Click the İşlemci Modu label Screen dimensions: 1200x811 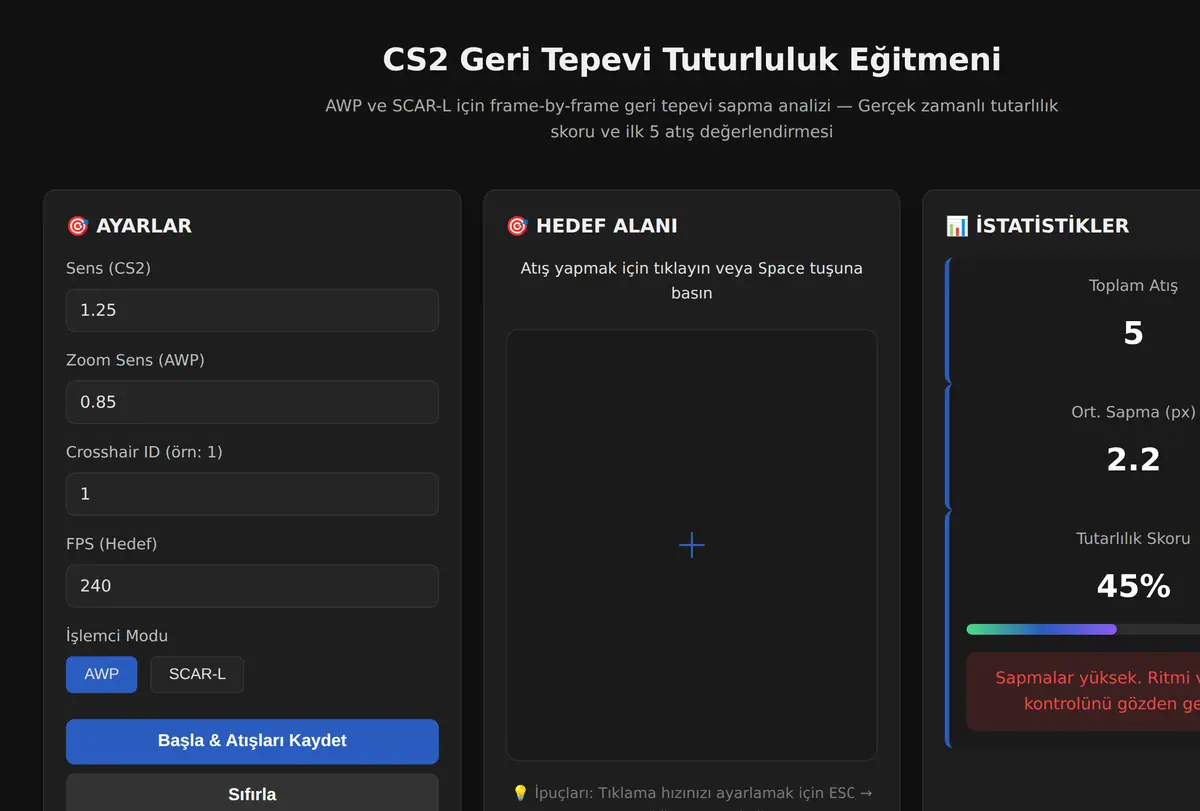pos(117,636)
